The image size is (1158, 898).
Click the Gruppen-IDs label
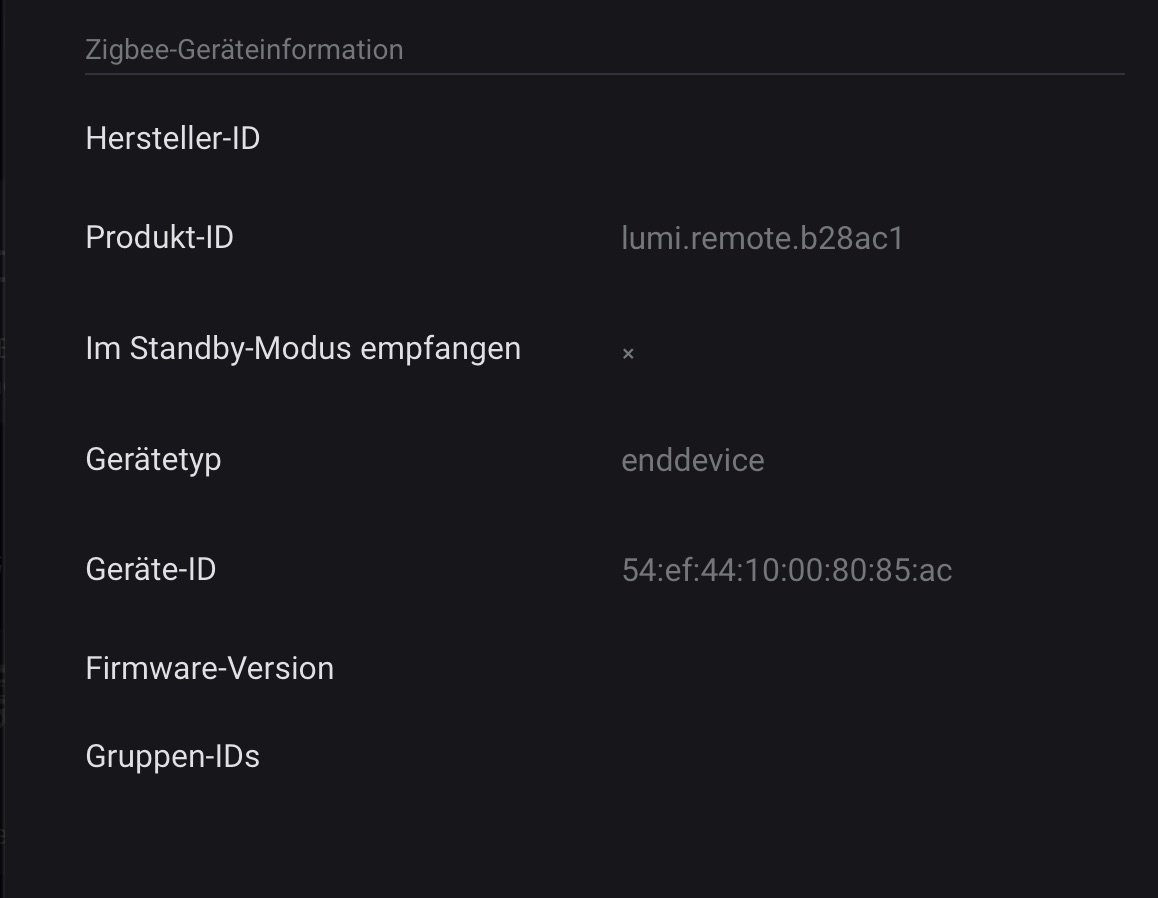point(173,757)
